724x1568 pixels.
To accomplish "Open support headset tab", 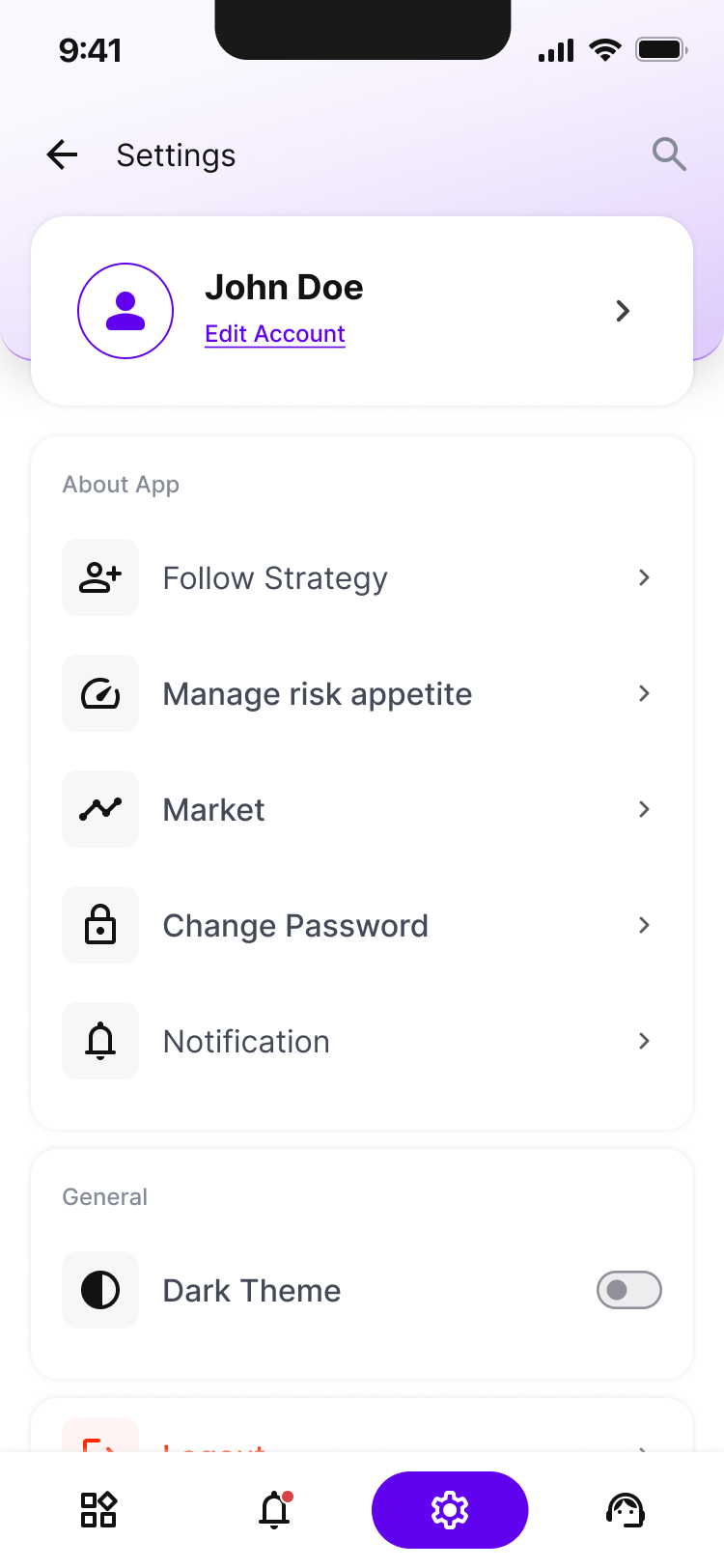I will point(626,1509).
